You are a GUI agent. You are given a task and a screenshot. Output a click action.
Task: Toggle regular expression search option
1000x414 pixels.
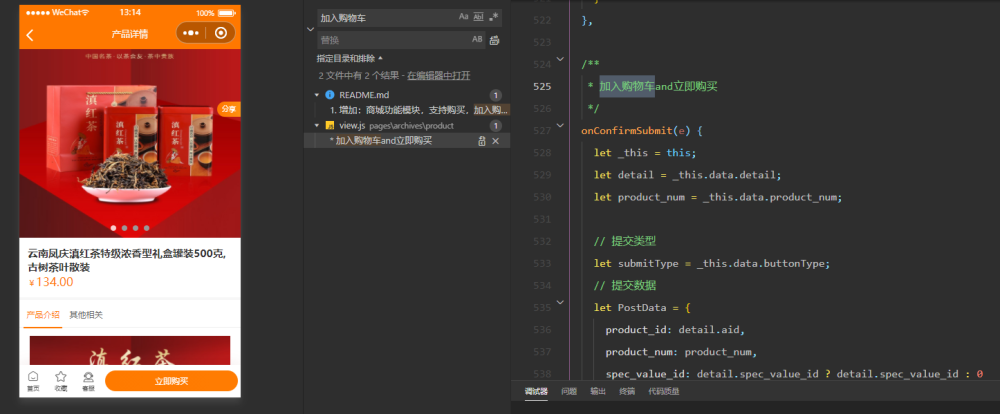[x=494, y=17]
